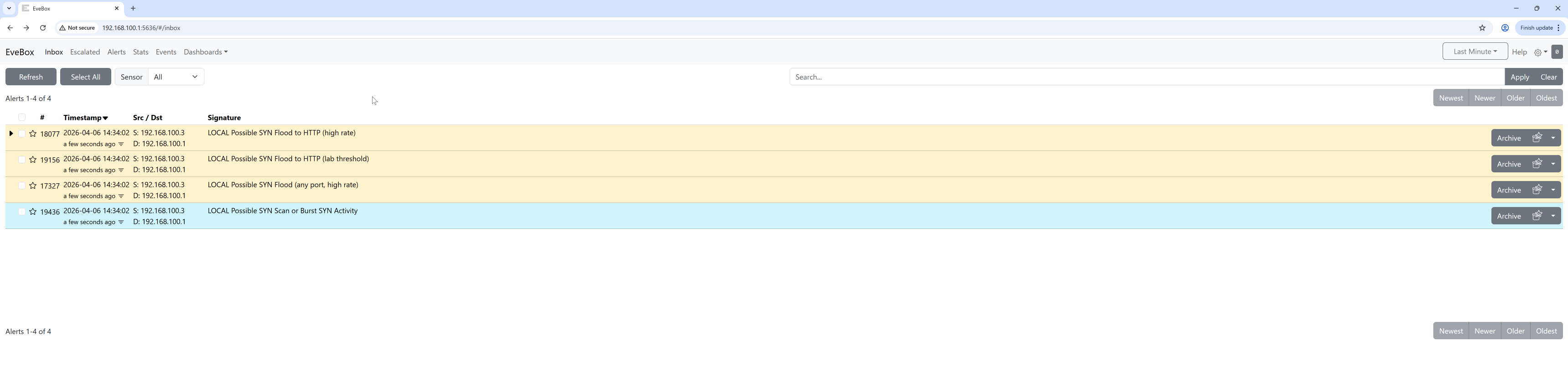Archive alert 19436
This screenshot has width=1568, height=368.
[1508, 216]
